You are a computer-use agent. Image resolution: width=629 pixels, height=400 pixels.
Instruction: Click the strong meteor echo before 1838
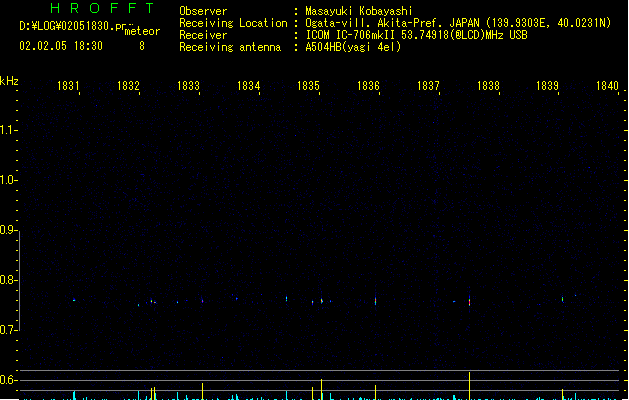[x=469, y=301]
